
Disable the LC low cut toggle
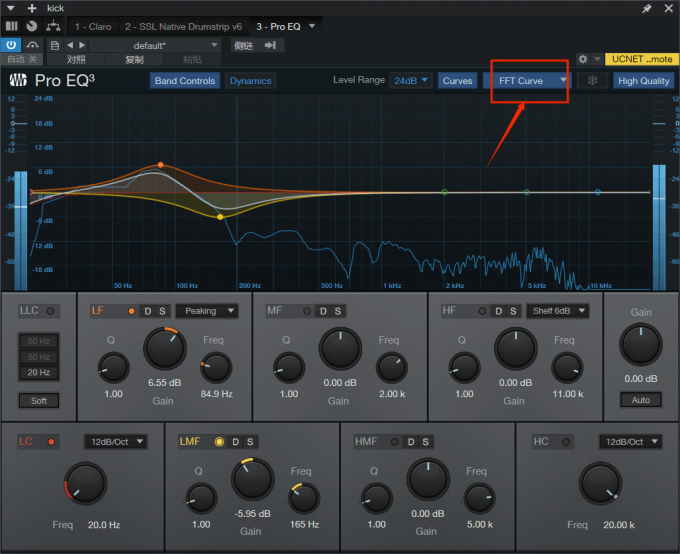point(51,442)
